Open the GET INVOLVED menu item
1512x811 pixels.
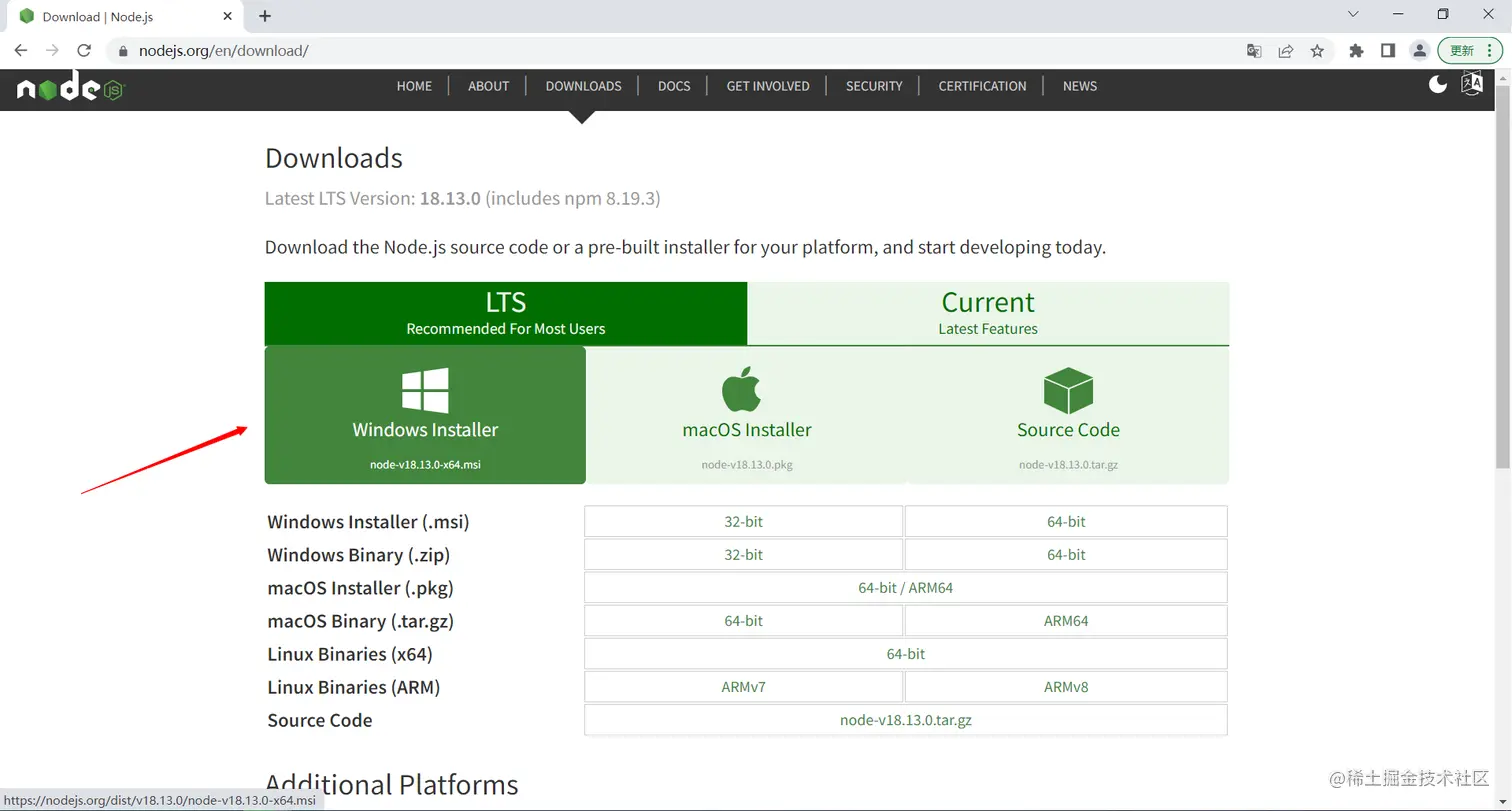click(768, 86)
